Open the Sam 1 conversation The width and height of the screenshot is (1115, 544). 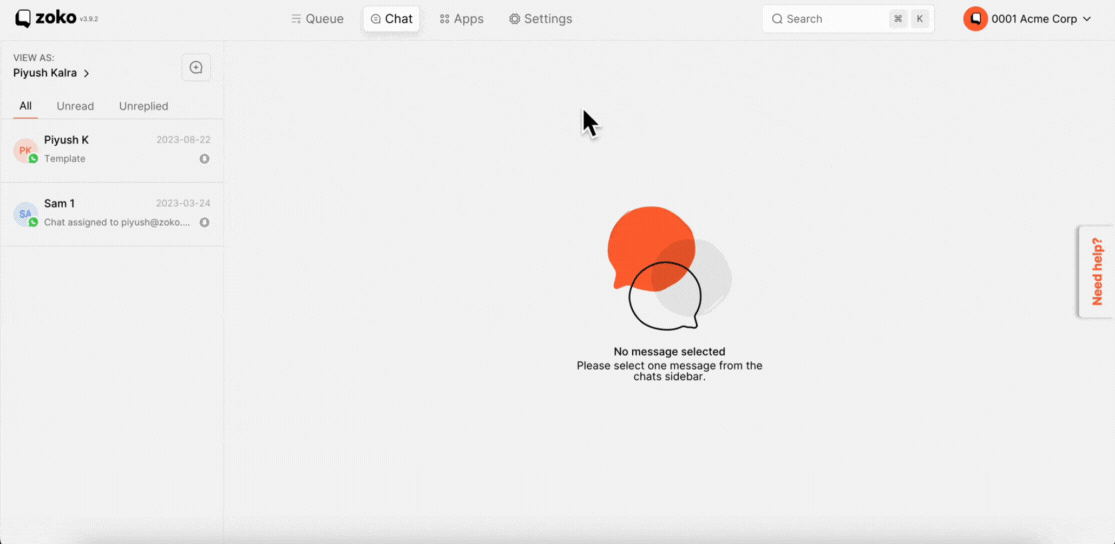click(112, 214)
